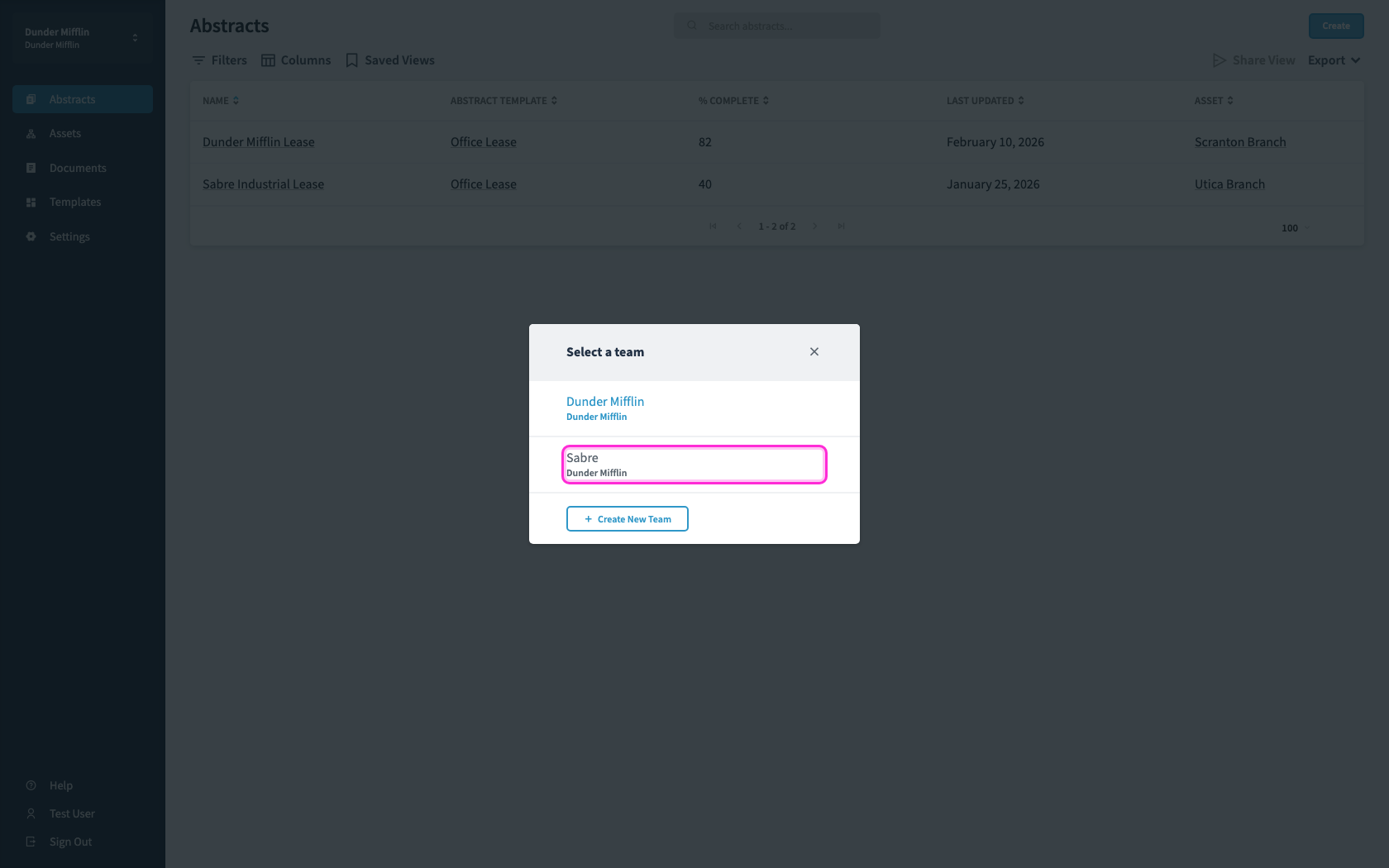
Task: Choose the Dunder Mifflin team
Action: (694, 408)
